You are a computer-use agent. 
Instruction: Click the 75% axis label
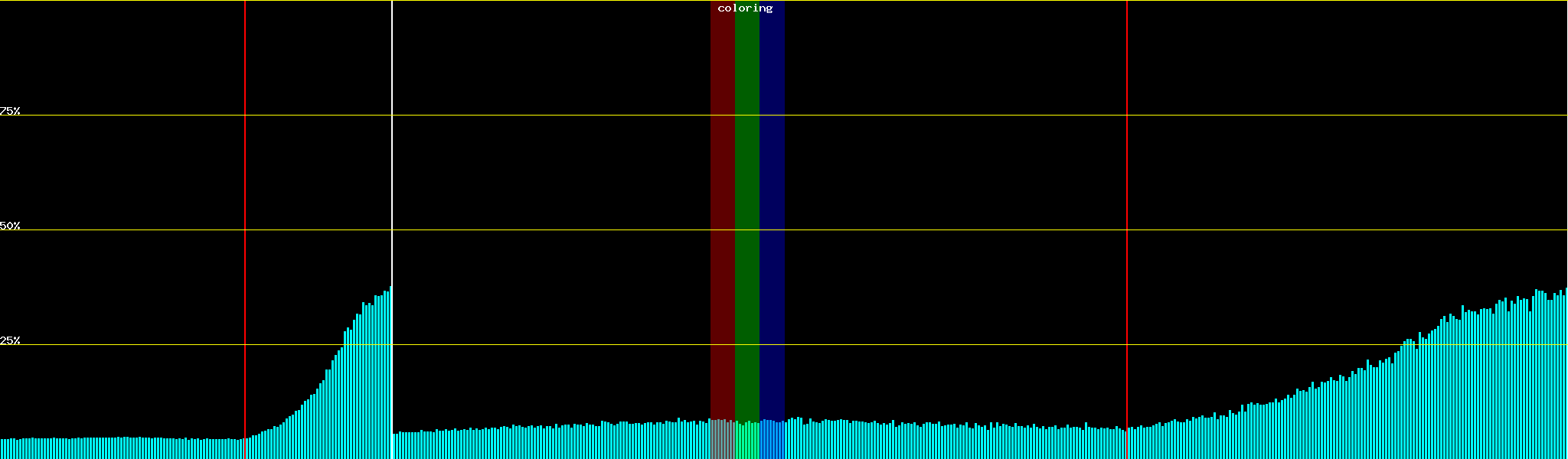coord(10,111)
